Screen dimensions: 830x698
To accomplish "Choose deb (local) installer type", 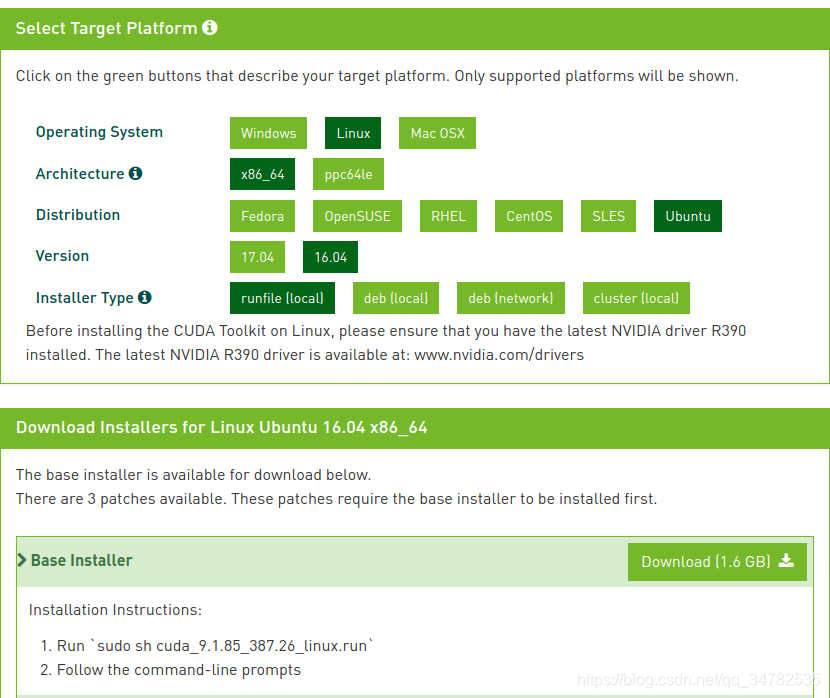I will point(396,298).
